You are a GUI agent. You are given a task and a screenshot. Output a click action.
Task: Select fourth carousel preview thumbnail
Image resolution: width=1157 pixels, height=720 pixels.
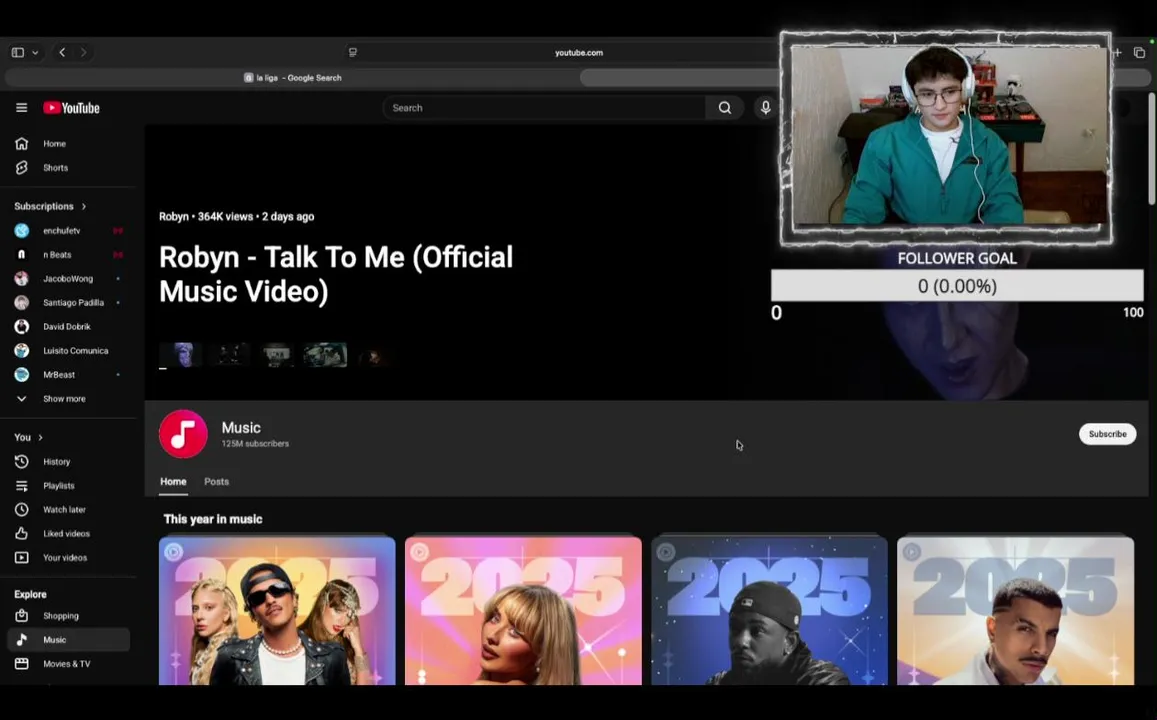[325, 355]
